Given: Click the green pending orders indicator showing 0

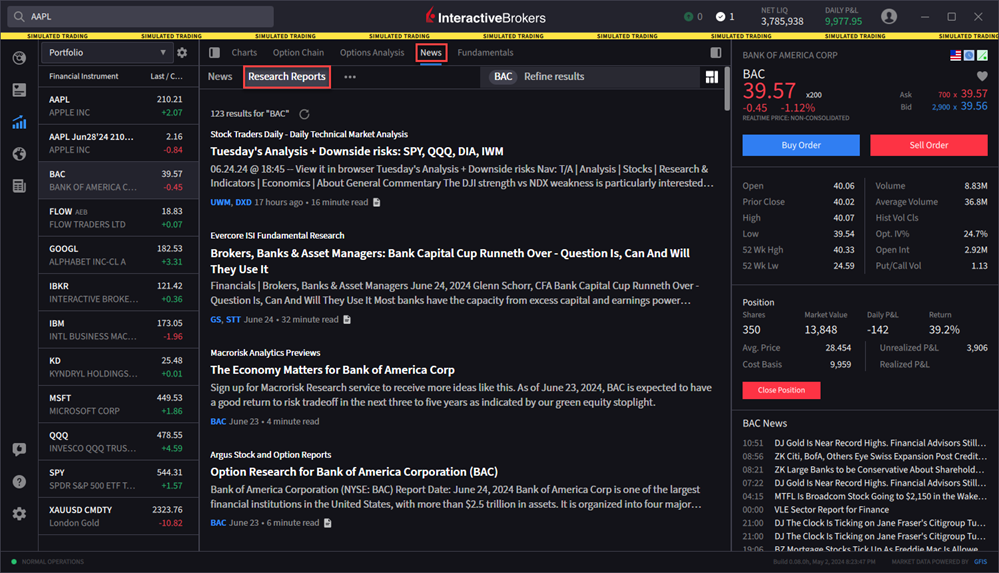Looking at the screenshot, I should click(693, 17).
